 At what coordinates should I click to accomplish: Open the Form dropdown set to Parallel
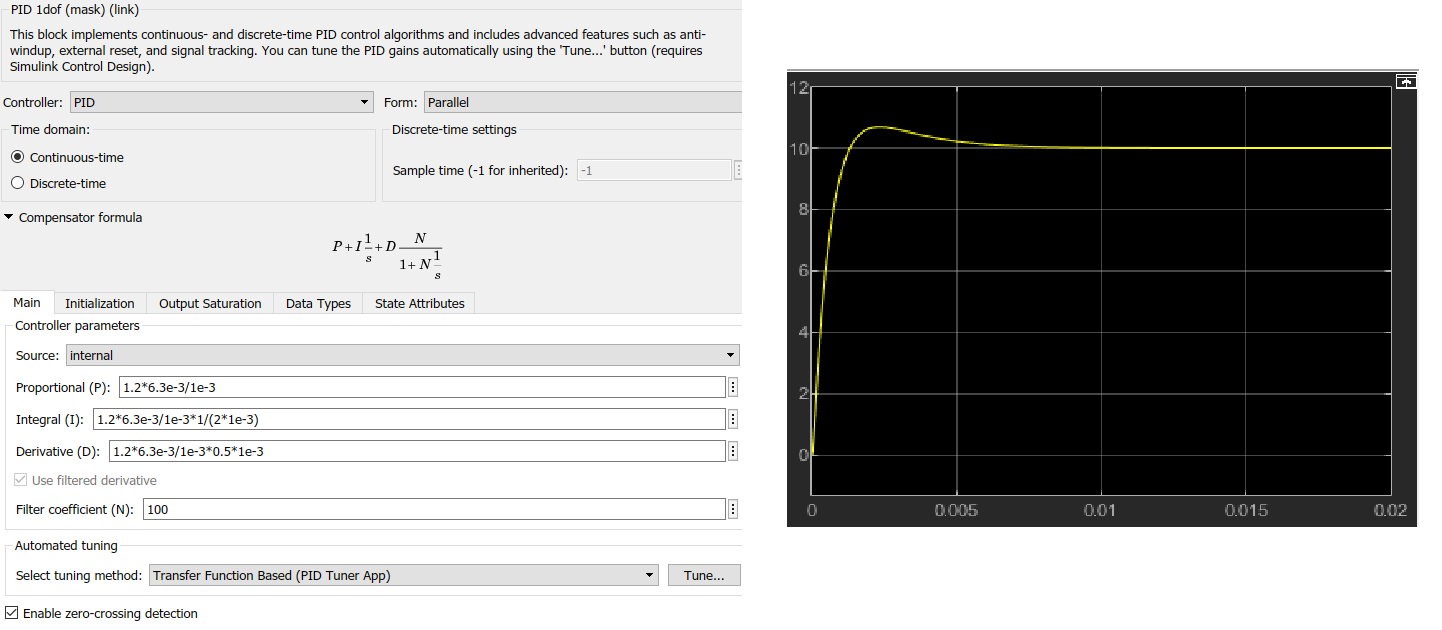(x=582, y=103)
